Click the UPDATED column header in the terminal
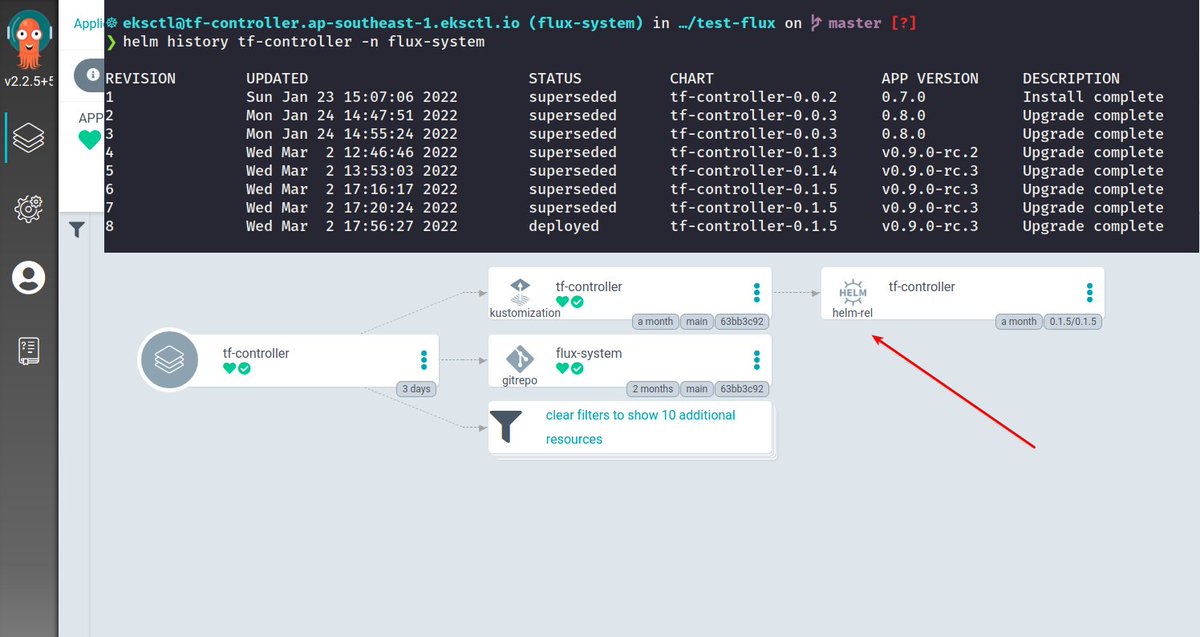This screenshot has height=637, width=1200. click(277, 78)
